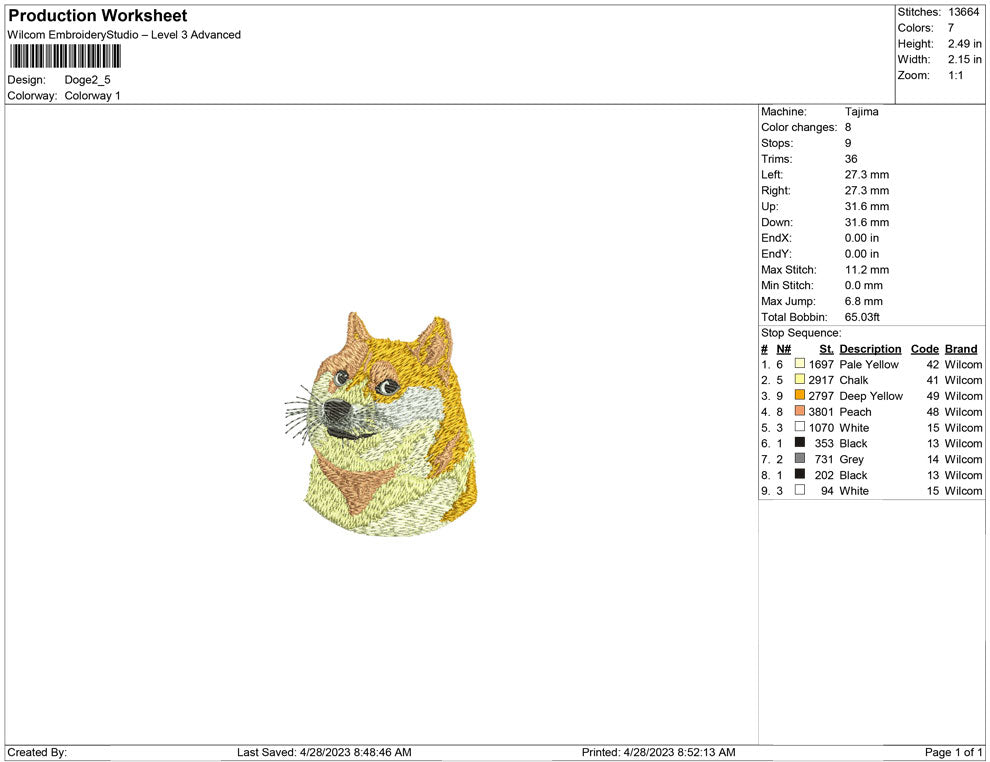Click the Height value '2.49 in'

pyautogui.click(x=964, y=44)
